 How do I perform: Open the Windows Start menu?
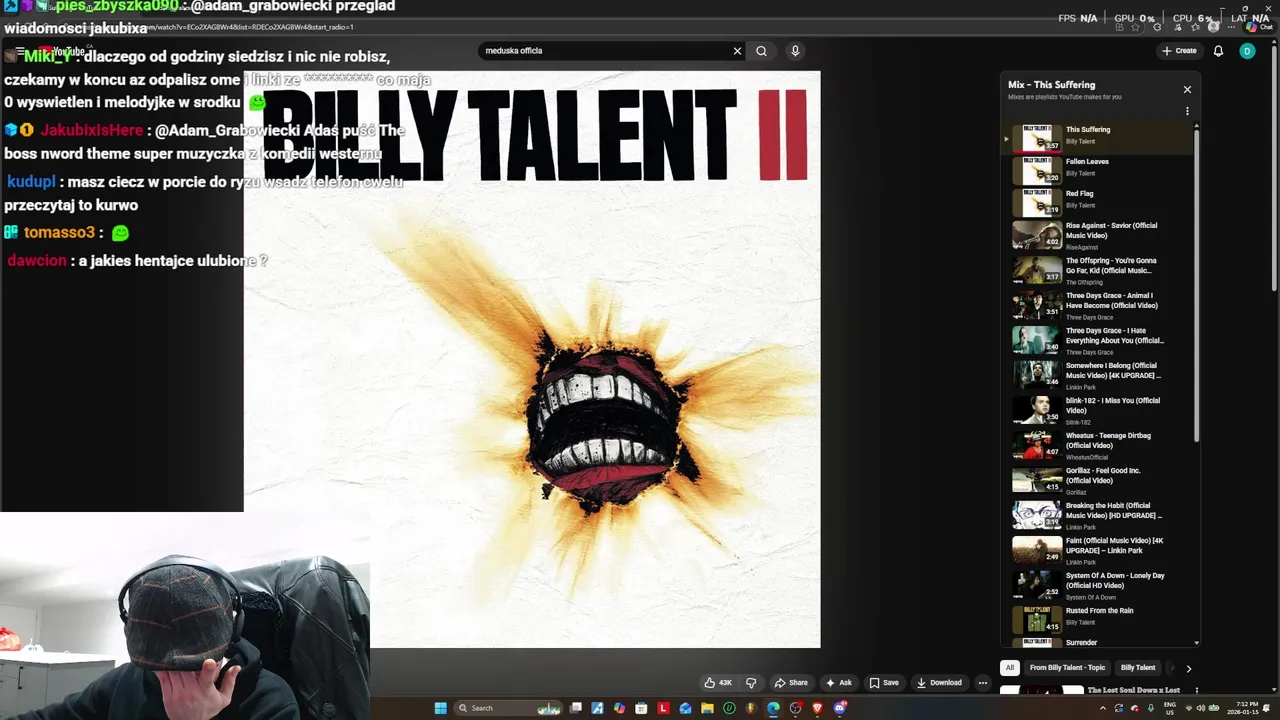pos(441,708)
